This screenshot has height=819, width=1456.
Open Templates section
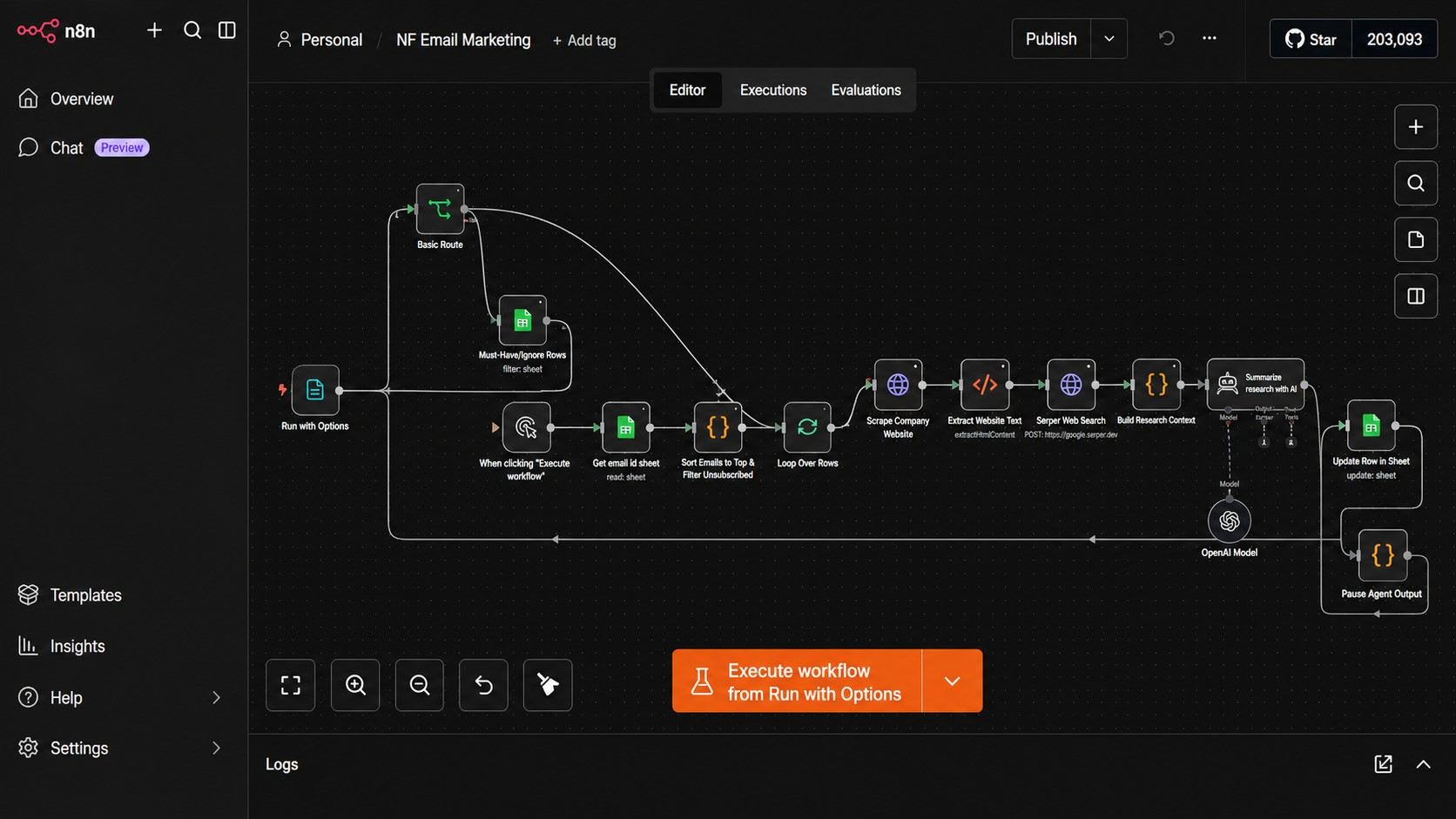click(70, 595)
